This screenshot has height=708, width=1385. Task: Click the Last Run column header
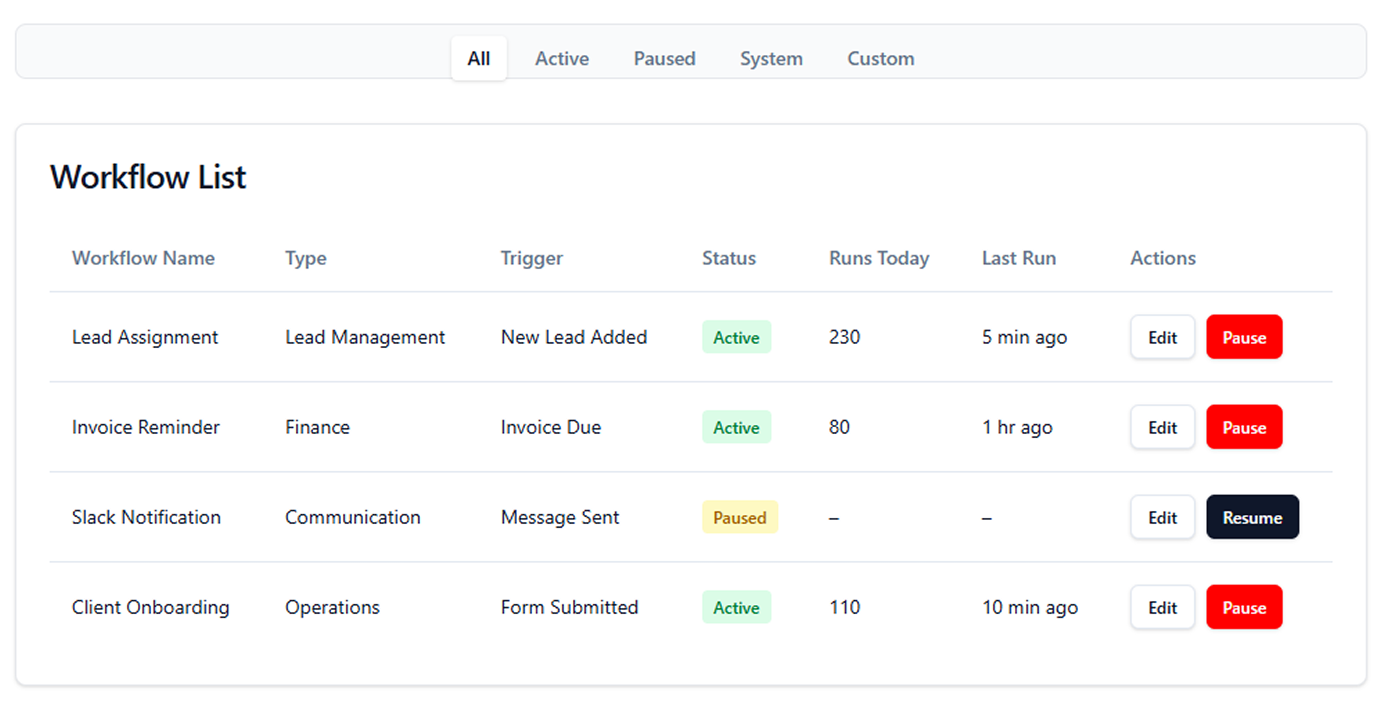coord(1018,258)
